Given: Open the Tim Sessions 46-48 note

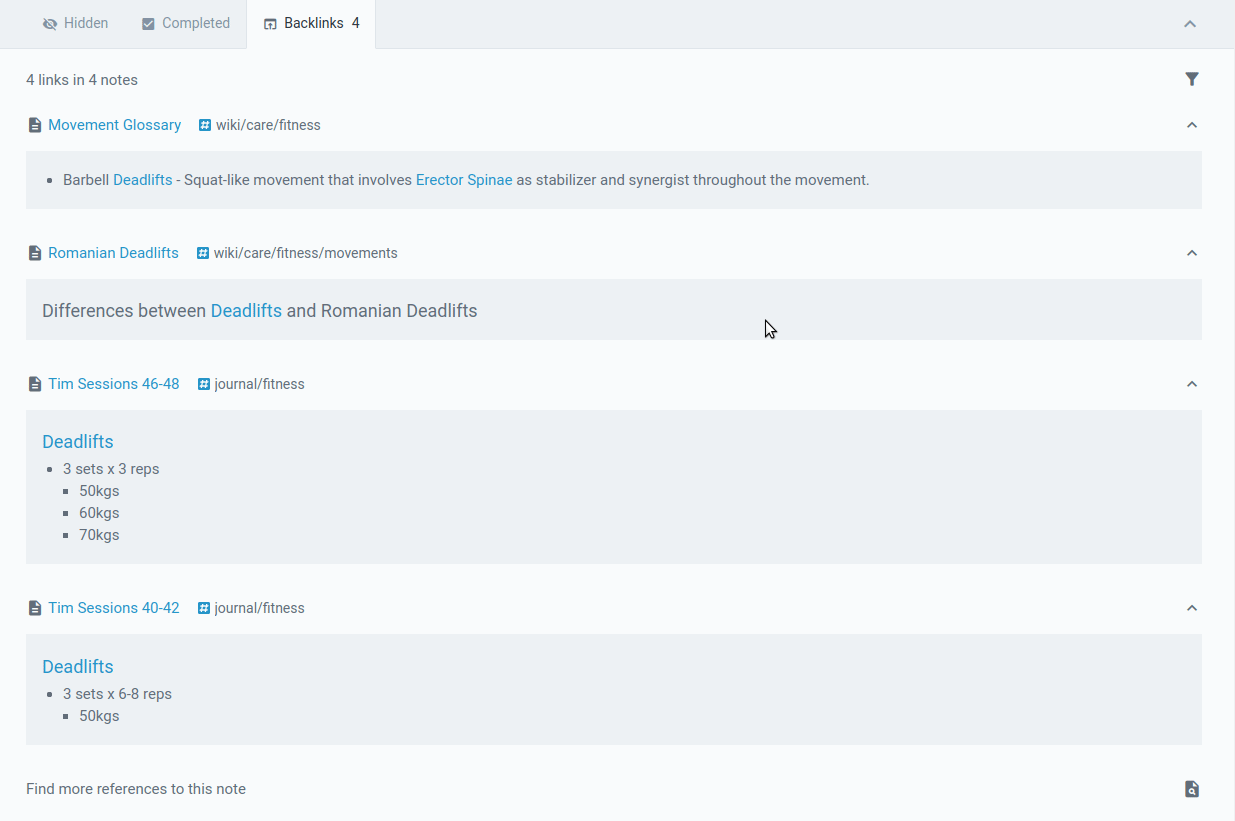Looking at the screenshot, I should [114, 384].
